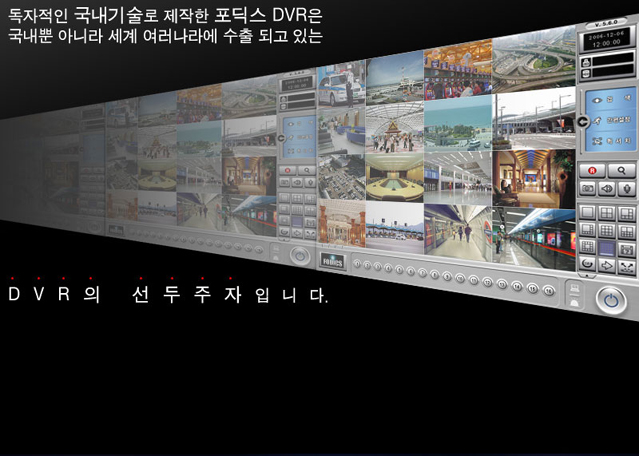
Task: Take a snapshot with the camera button
Action: (588, 189)
